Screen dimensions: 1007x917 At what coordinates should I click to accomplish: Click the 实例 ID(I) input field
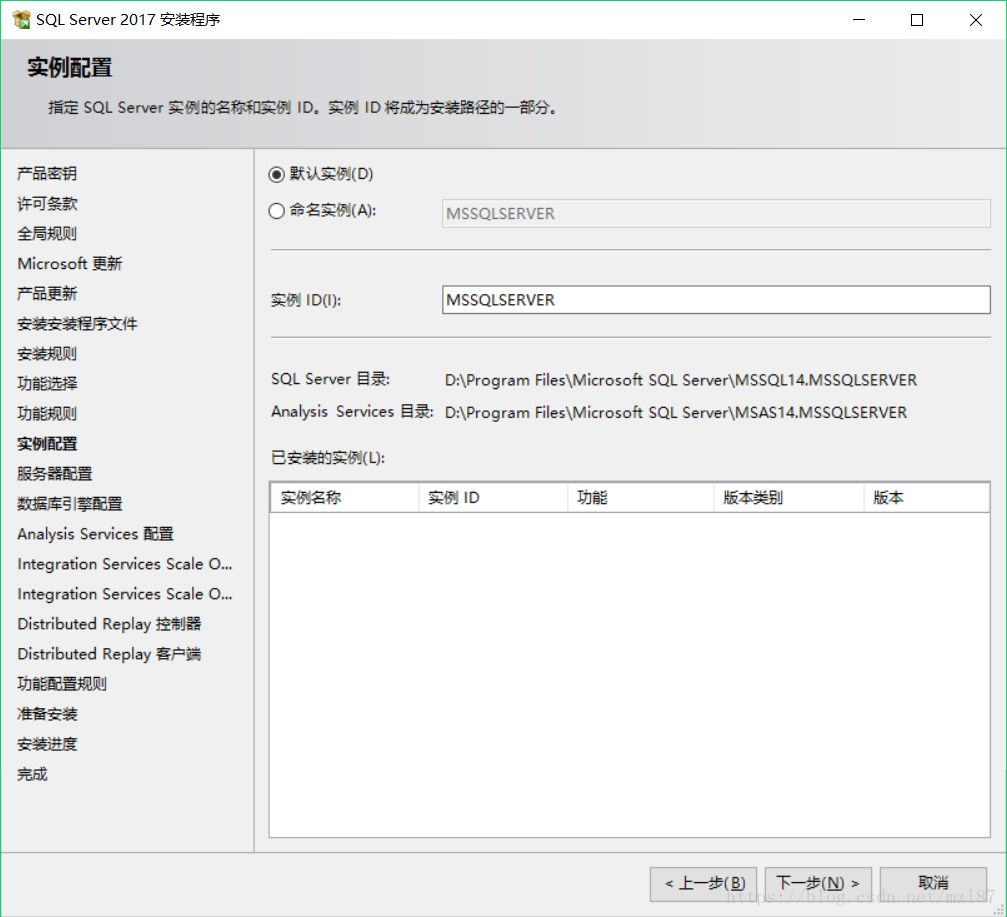[716, 300]
